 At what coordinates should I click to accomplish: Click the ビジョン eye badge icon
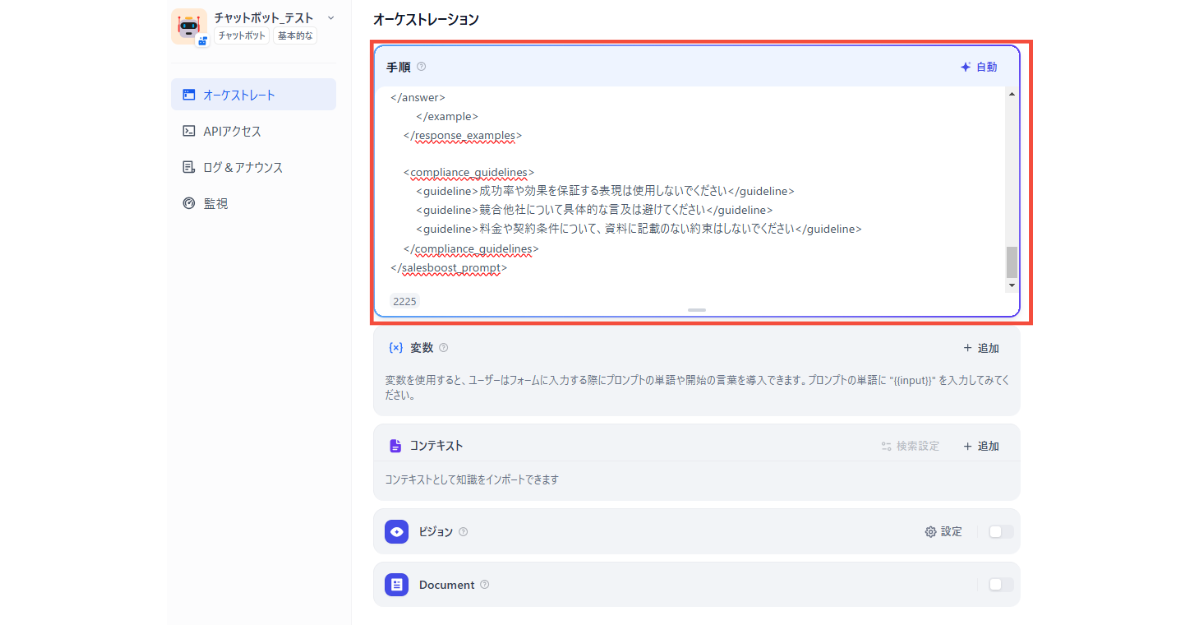[396, 531]
